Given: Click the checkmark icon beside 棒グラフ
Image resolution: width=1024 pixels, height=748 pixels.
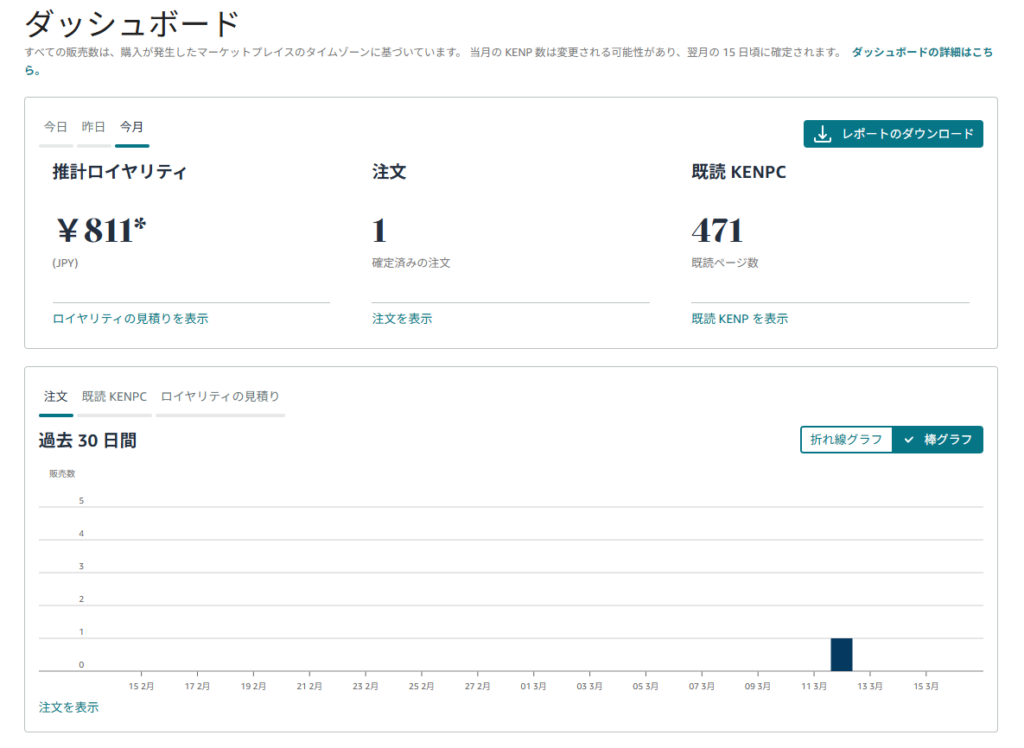Looking at the screenshot, I should [909, 440].
